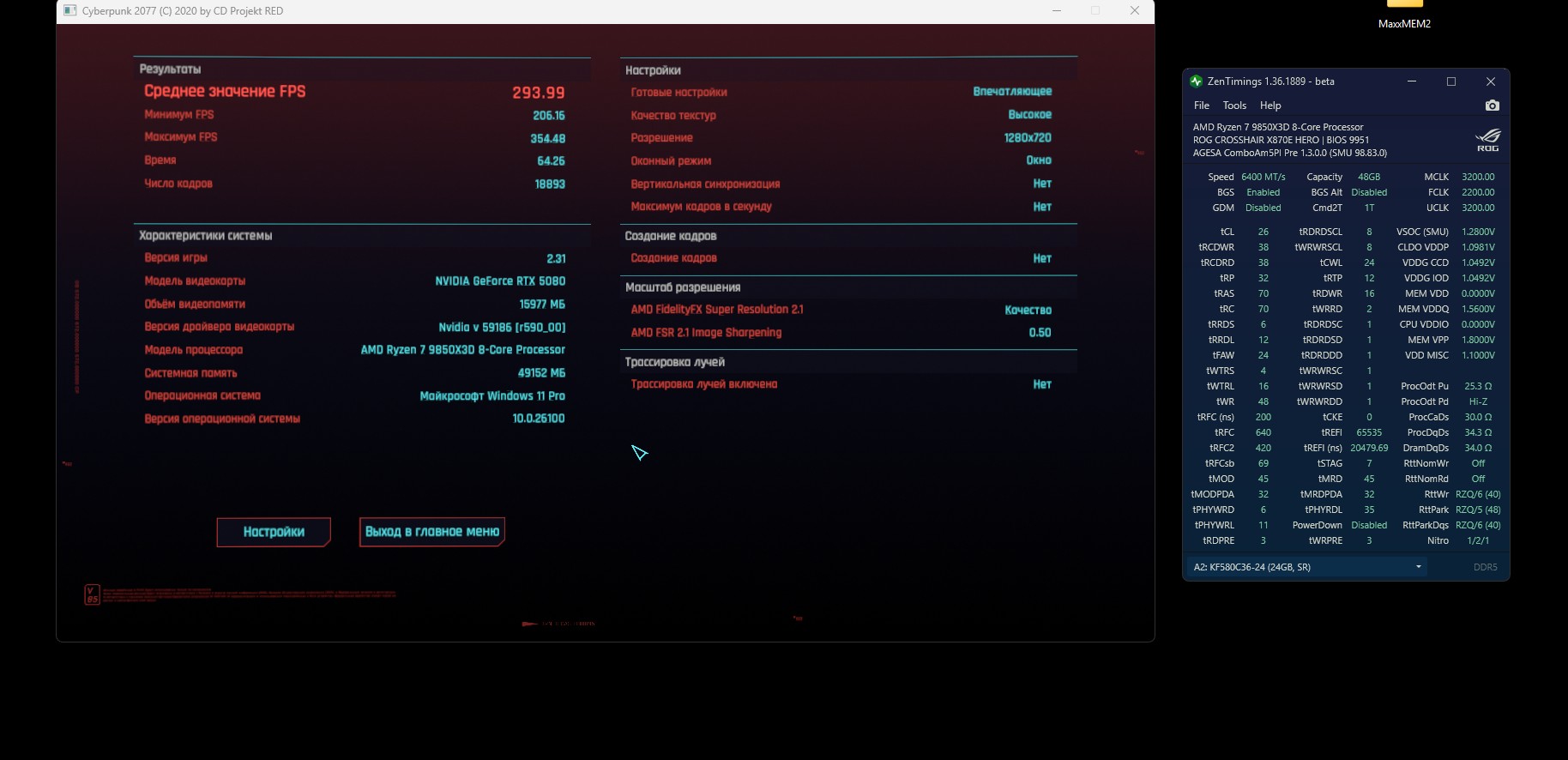The width and height of the screenshot is (1568, 760).
Task: Click the DDR5 label in ZenTimings
Action: click(x=1485, y=567)
